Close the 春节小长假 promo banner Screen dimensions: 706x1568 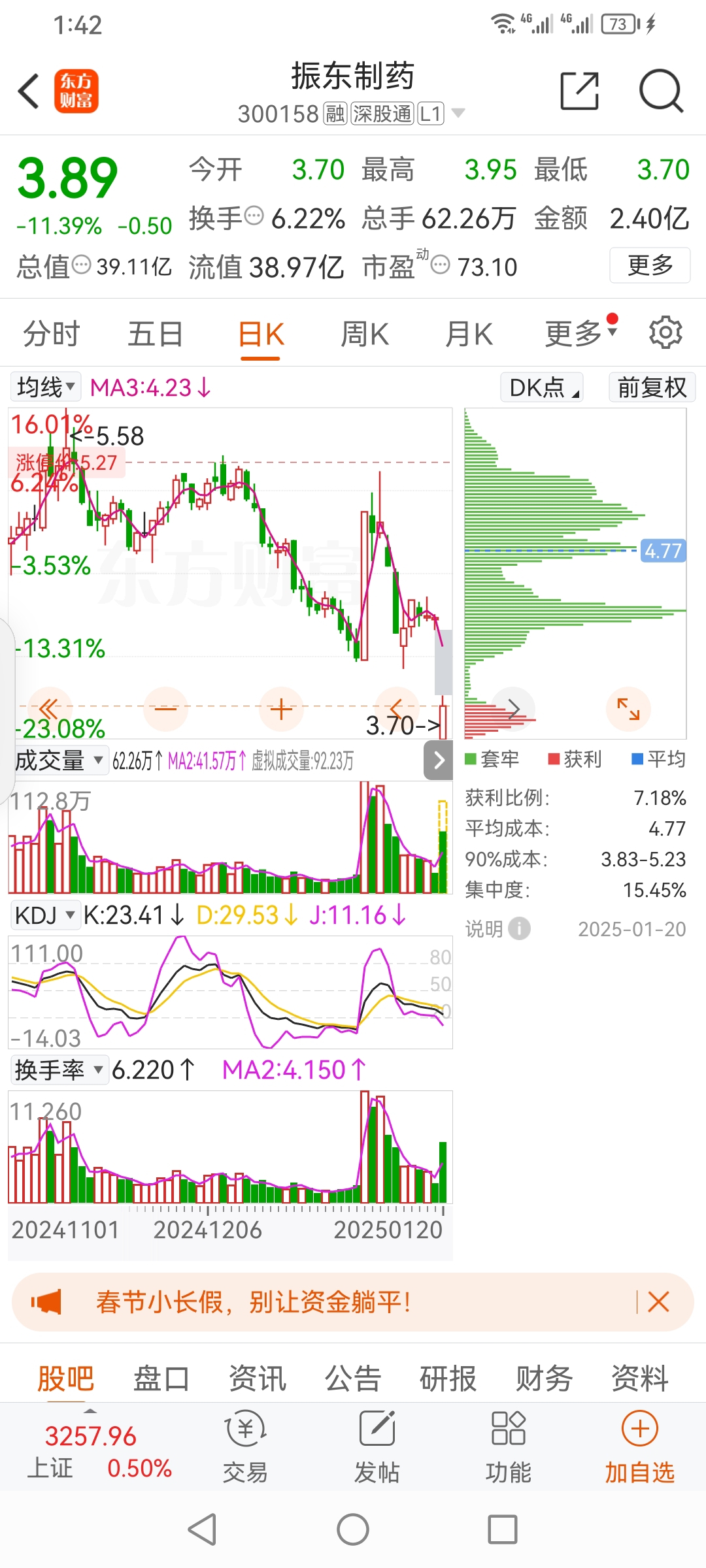(x=658, y=1301)
